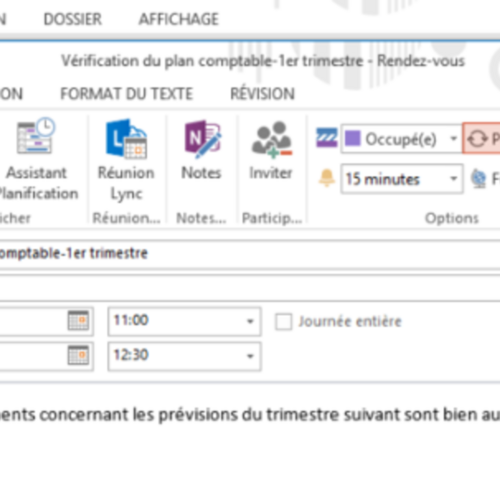Screen dimensions: 500x500
Task: Click the striped show-as status icon
Action: click(327, 138)
